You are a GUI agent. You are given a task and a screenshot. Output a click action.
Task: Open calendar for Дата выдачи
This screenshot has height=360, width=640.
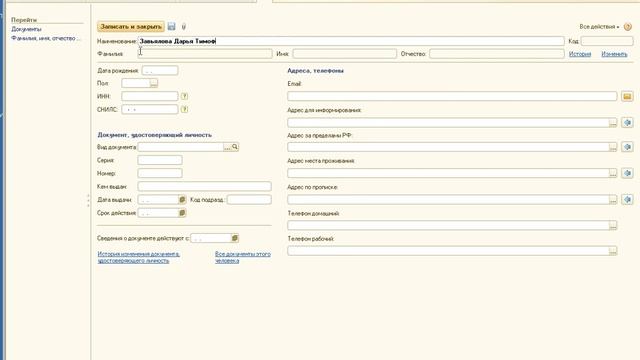(x=182, y=200)
